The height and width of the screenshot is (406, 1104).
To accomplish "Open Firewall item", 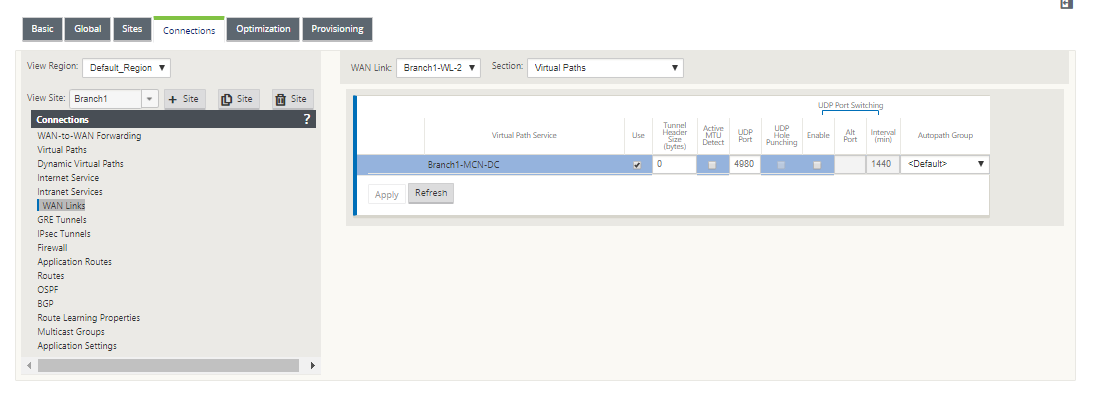I will coord(52,248).
